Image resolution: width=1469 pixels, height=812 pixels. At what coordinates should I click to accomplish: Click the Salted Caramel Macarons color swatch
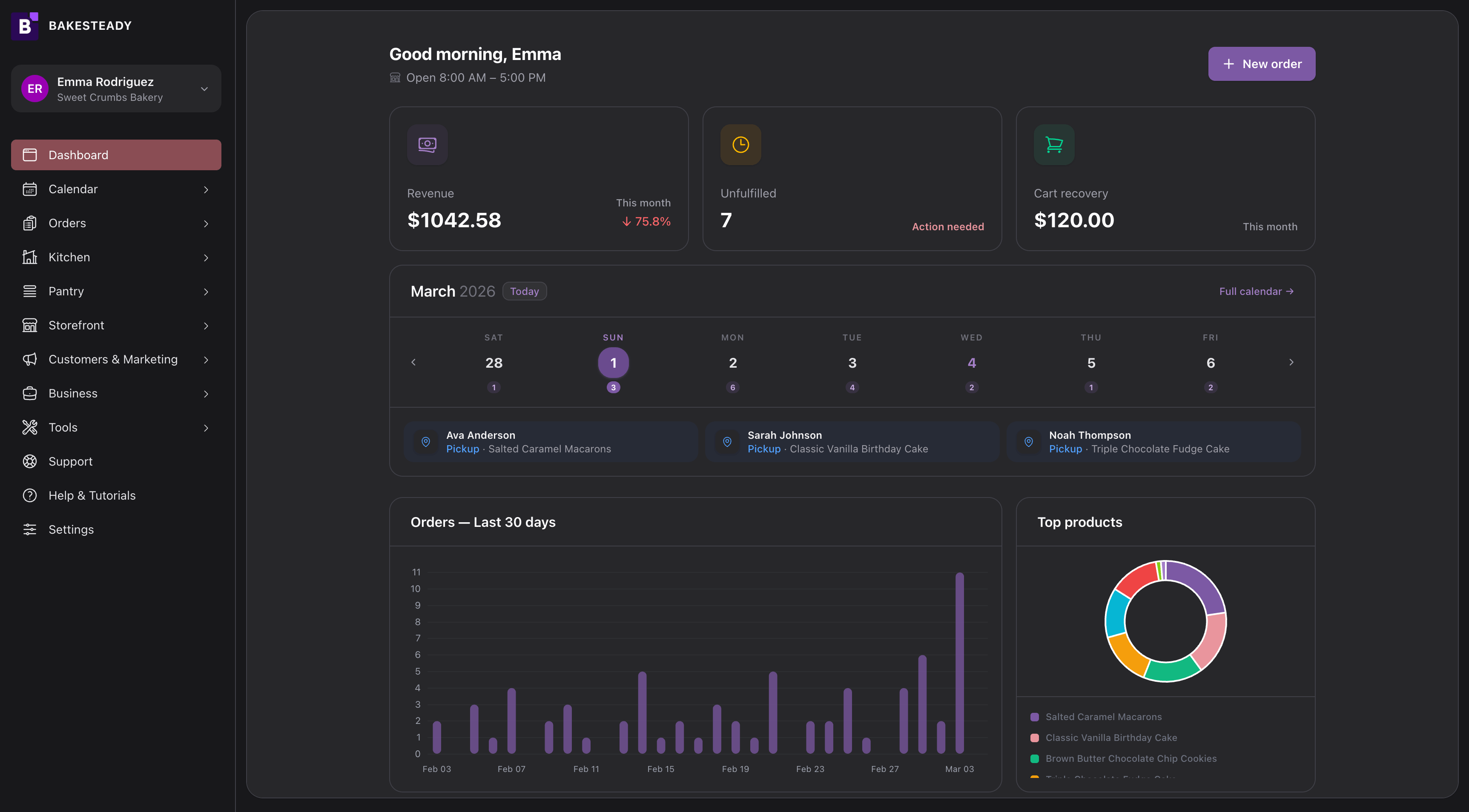pyautogui.click(x=1034, y=716)
